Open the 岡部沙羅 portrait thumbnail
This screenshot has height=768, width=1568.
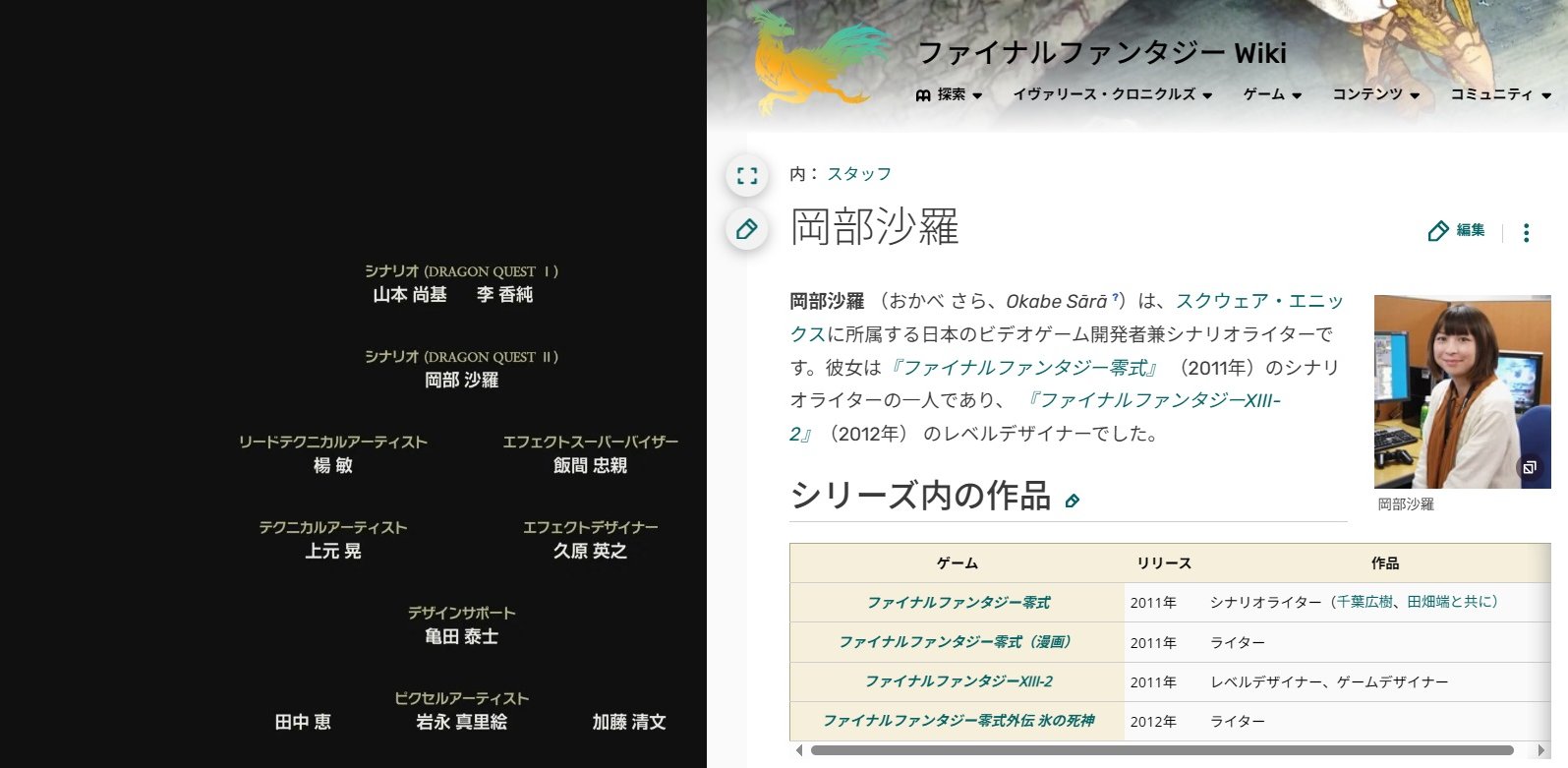tap(1461, 391)
